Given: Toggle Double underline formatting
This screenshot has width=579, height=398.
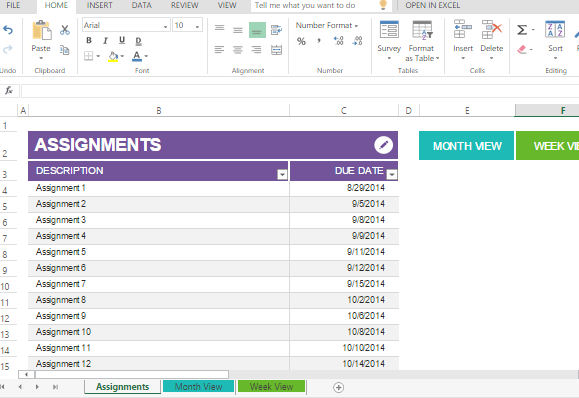Looking at the screenshot, I should tap(138, 41).
